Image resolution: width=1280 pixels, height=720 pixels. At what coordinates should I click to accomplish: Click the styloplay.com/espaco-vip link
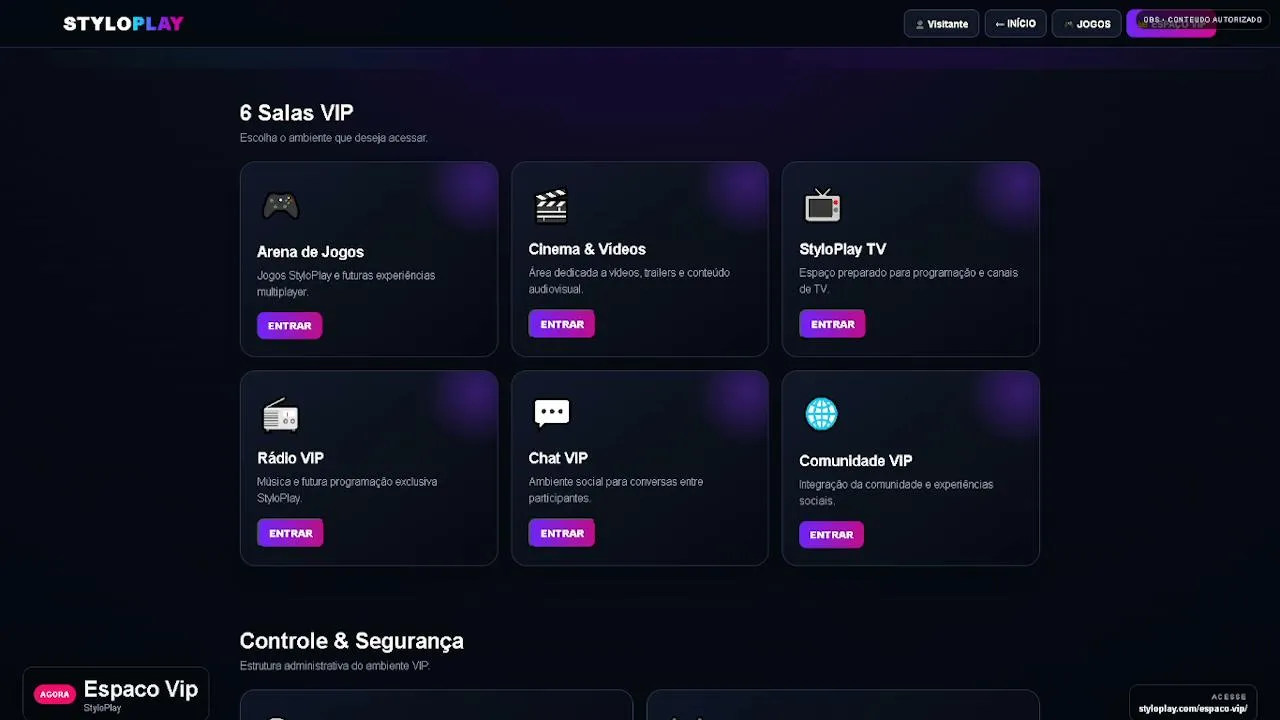pos(1193,709)
